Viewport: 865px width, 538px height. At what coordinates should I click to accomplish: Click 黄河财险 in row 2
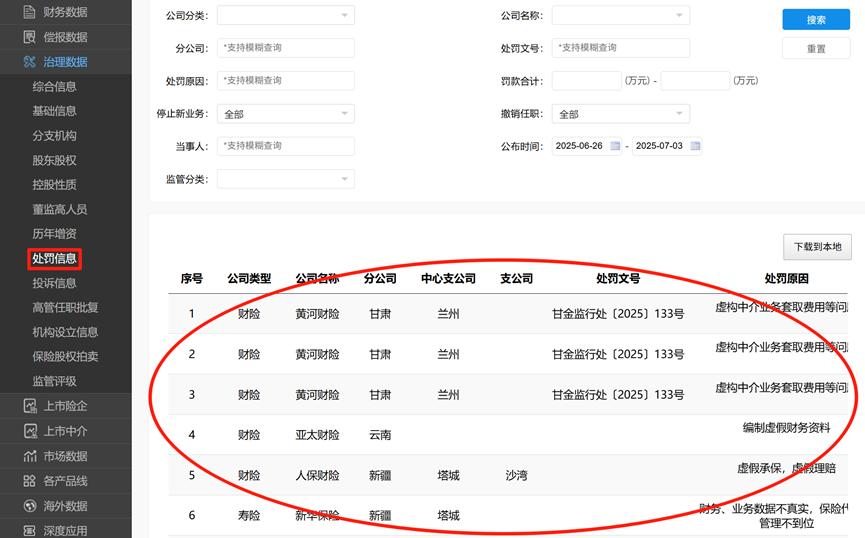point(317,354)
